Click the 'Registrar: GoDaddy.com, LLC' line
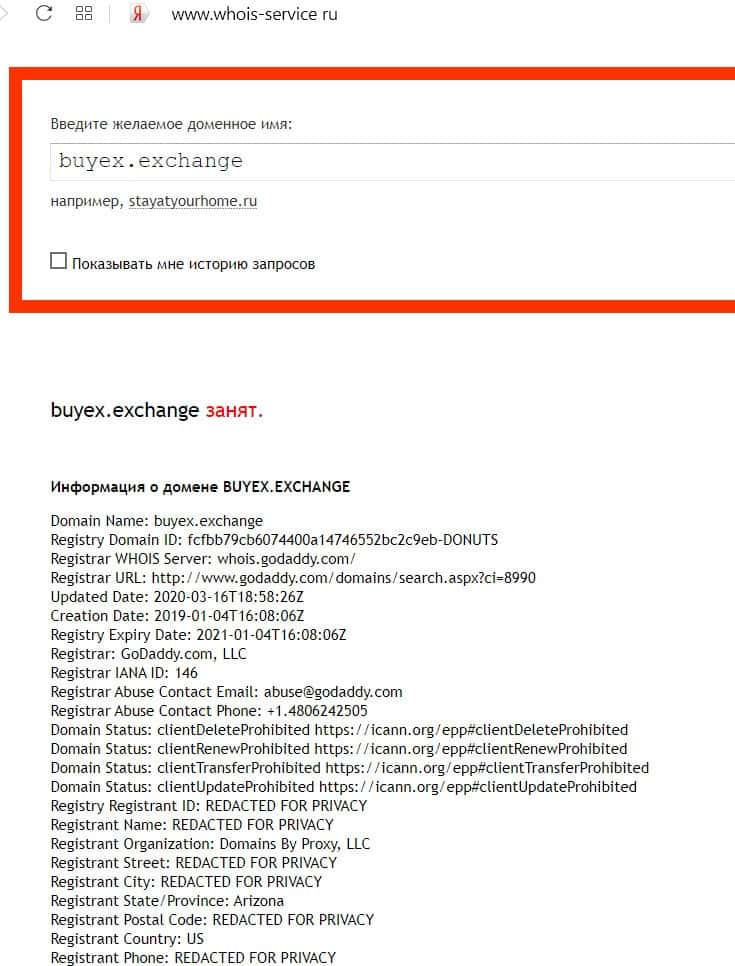735x966 pixels. pyautogui.click(x=148, y=654)
